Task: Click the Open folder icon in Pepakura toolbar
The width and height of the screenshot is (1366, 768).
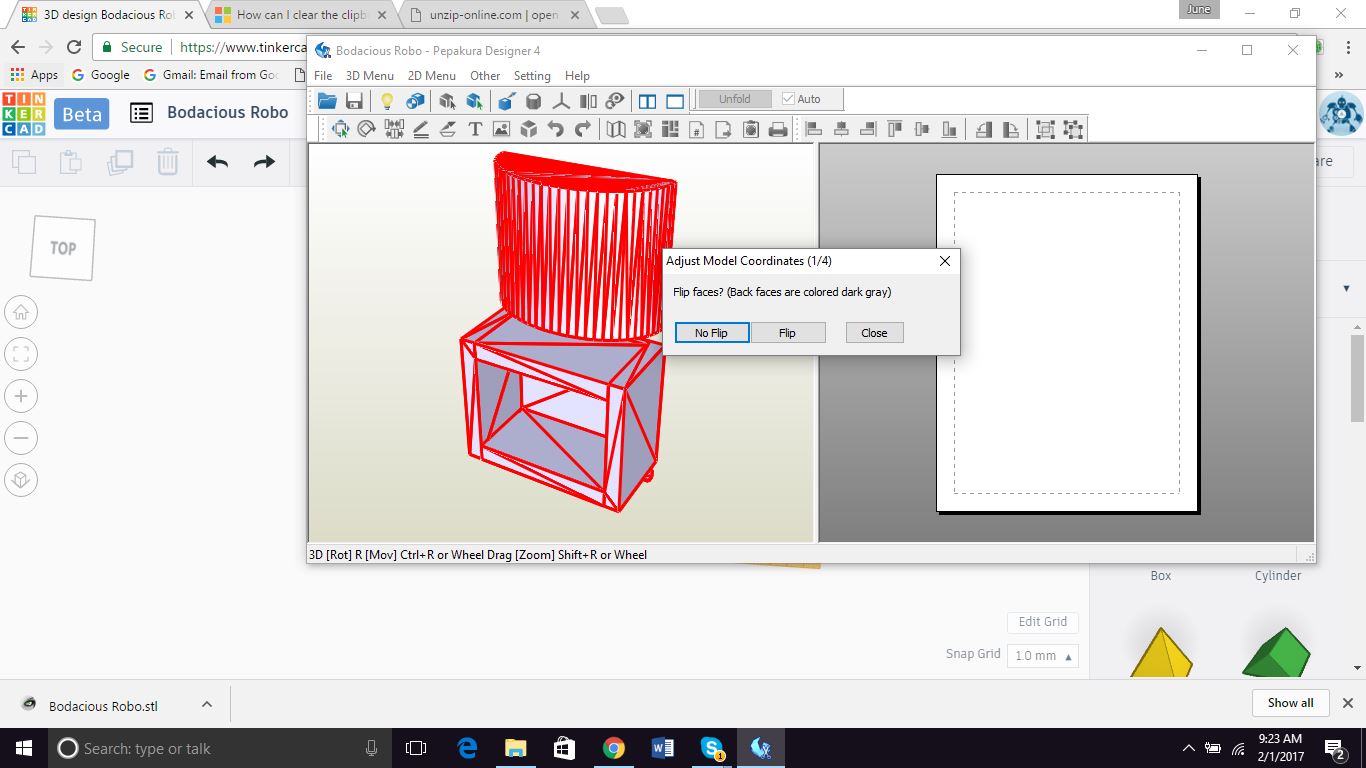Action: (327, 100)
